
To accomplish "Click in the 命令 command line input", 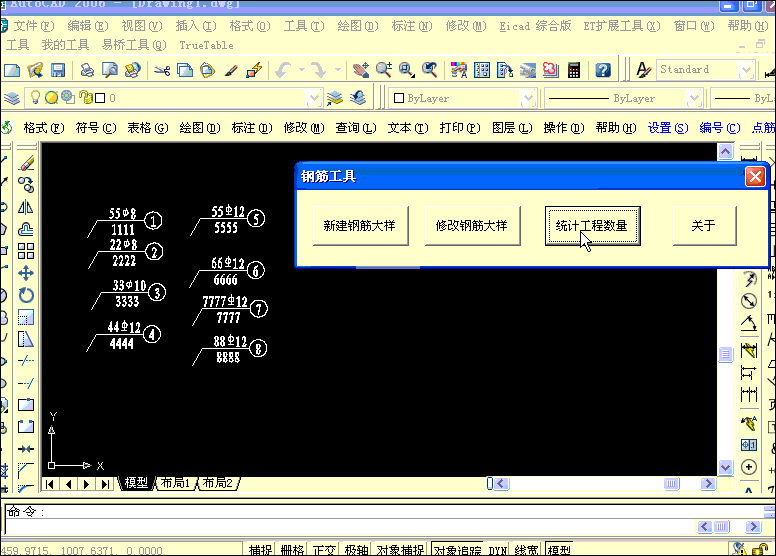I will [x=386, y=512].
